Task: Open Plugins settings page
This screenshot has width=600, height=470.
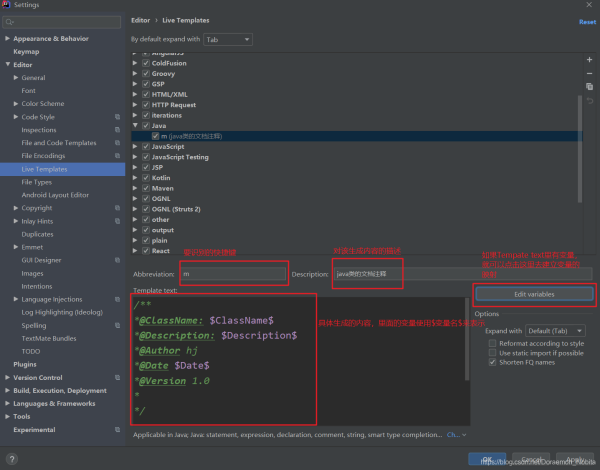Action: [x=25, y=364]
